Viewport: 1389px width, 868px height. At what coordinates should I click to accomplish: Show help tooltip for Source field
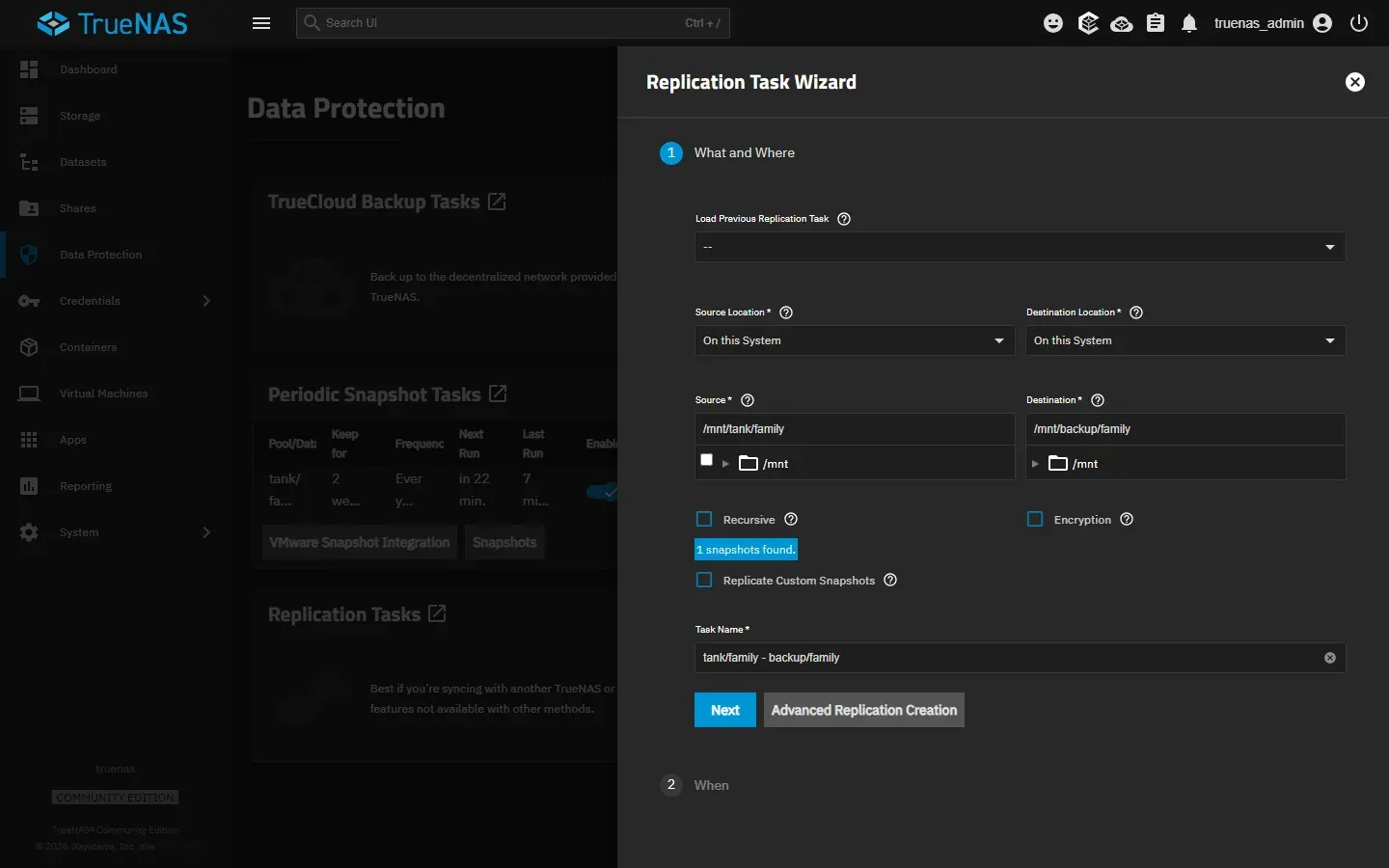pyautogui.click(x=748, y=400)
